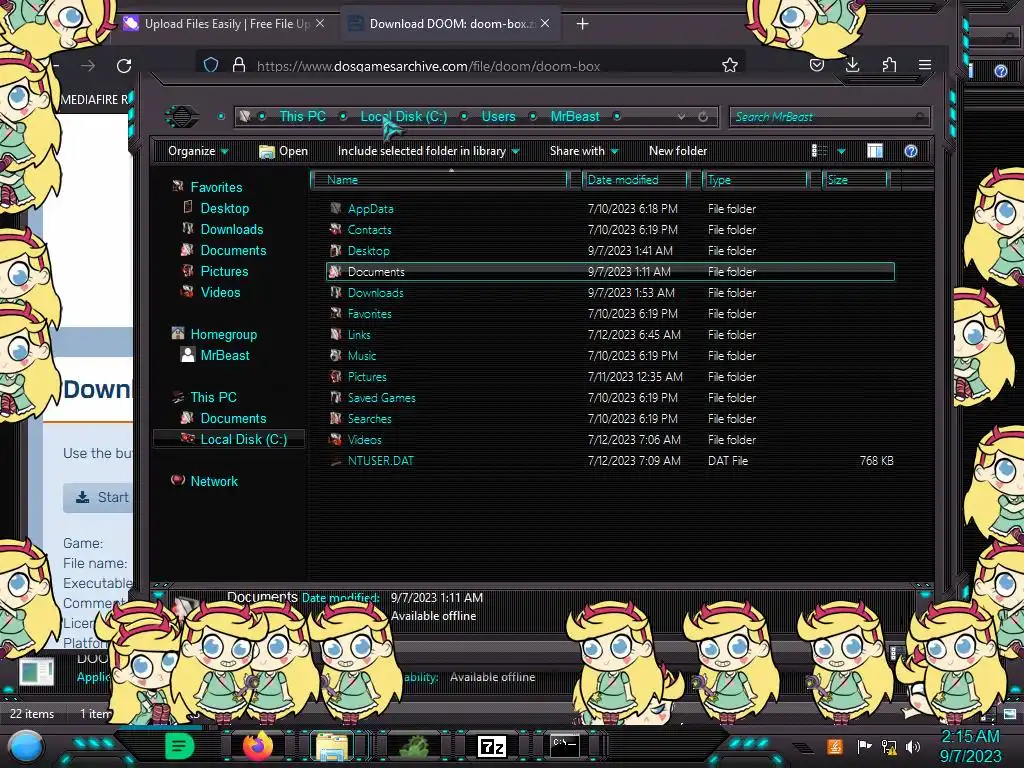Toggle the preview pane icon
This screenshot has height=768, width=1024.
pyautogui.click(x=875, y=151)
